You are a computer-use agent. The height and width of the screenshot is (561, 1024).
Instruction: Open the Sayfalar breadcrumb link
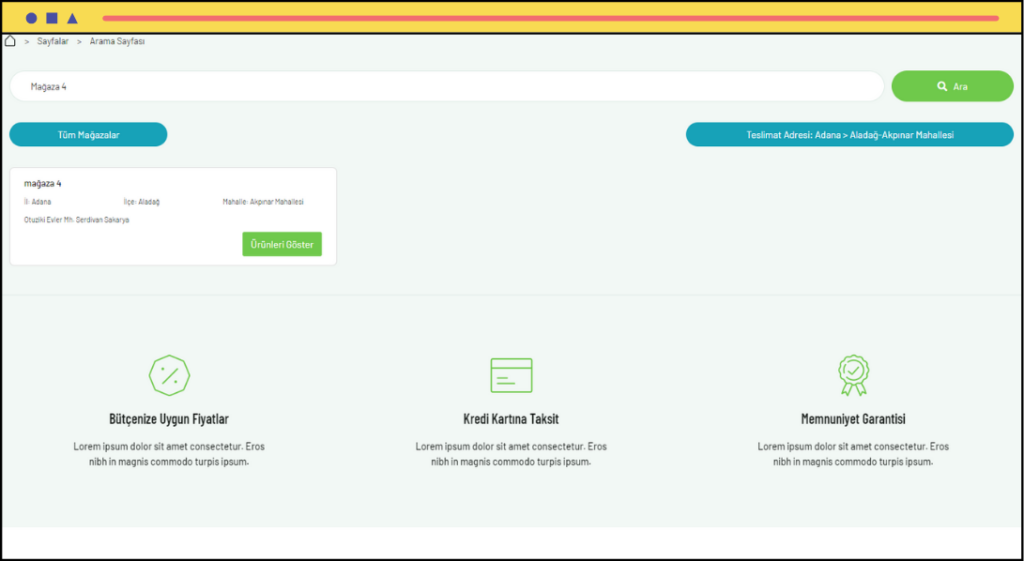coord(53,41)
